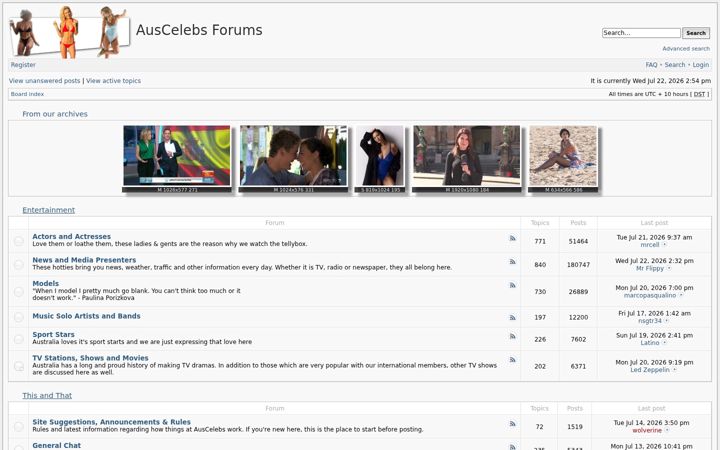The width and height of the screenshot is (720, 450).
Task: Open archive thumbnail of reporter holding microphone
Action: tap(467, 158)
